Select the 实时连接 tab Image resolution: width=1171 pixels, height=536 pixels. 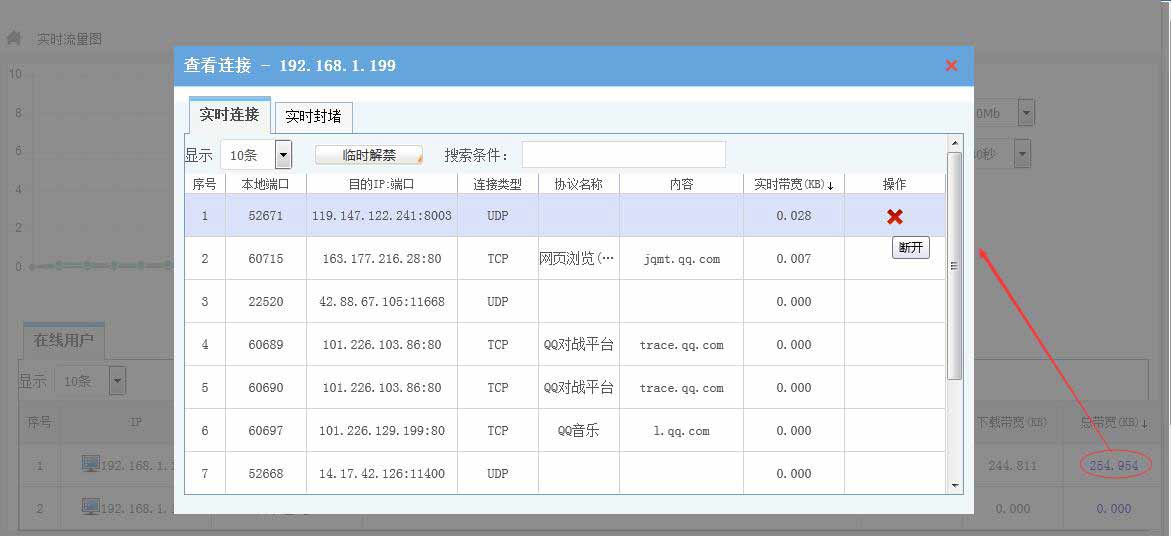point(229,115)
